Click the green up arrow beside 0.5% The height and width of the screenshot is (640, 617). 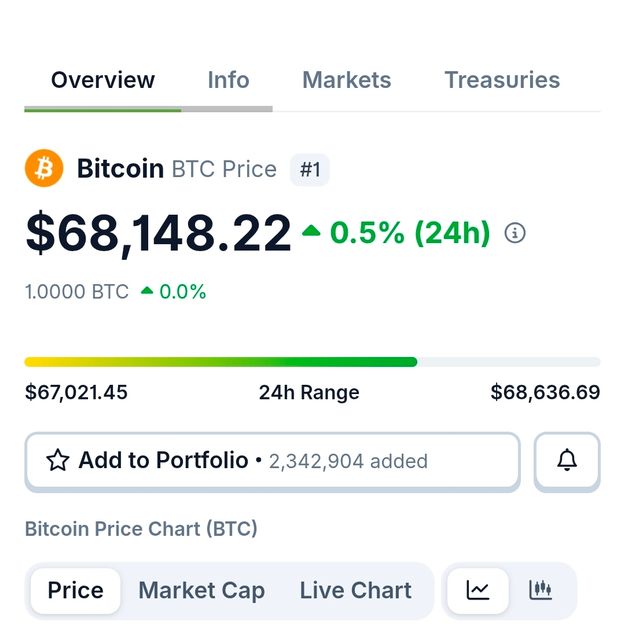click(x=311, y=231)
